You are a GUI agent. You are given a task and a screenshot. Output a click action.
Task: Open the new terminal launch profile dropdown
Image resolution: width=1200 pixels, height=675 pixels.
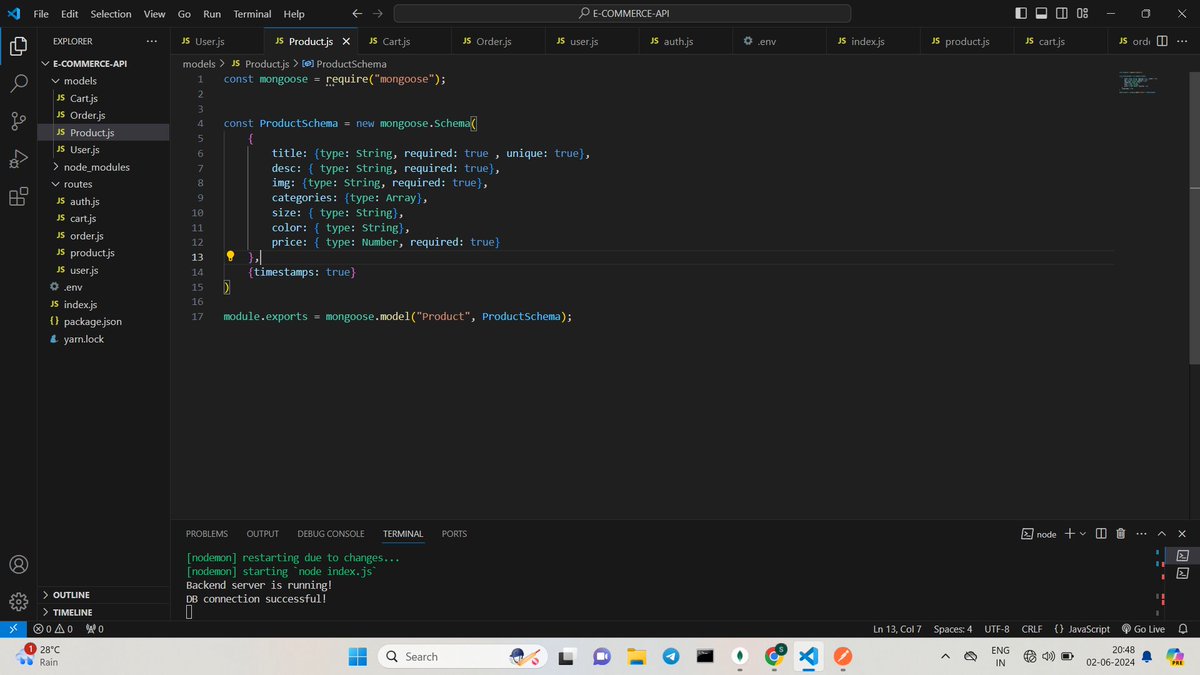1083,534
